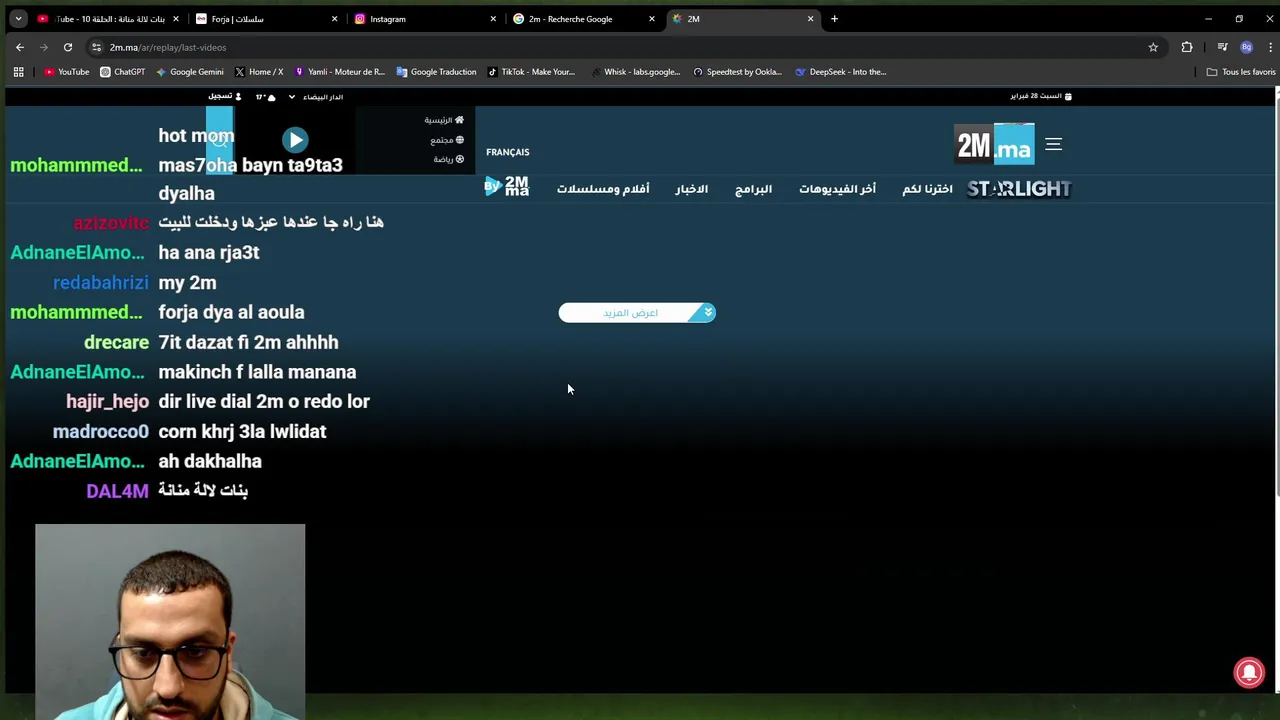This screenshot has width=1280, height=720.
Task: Open the آخر الفيديوهات menu item
Action: tap(837, 189)
